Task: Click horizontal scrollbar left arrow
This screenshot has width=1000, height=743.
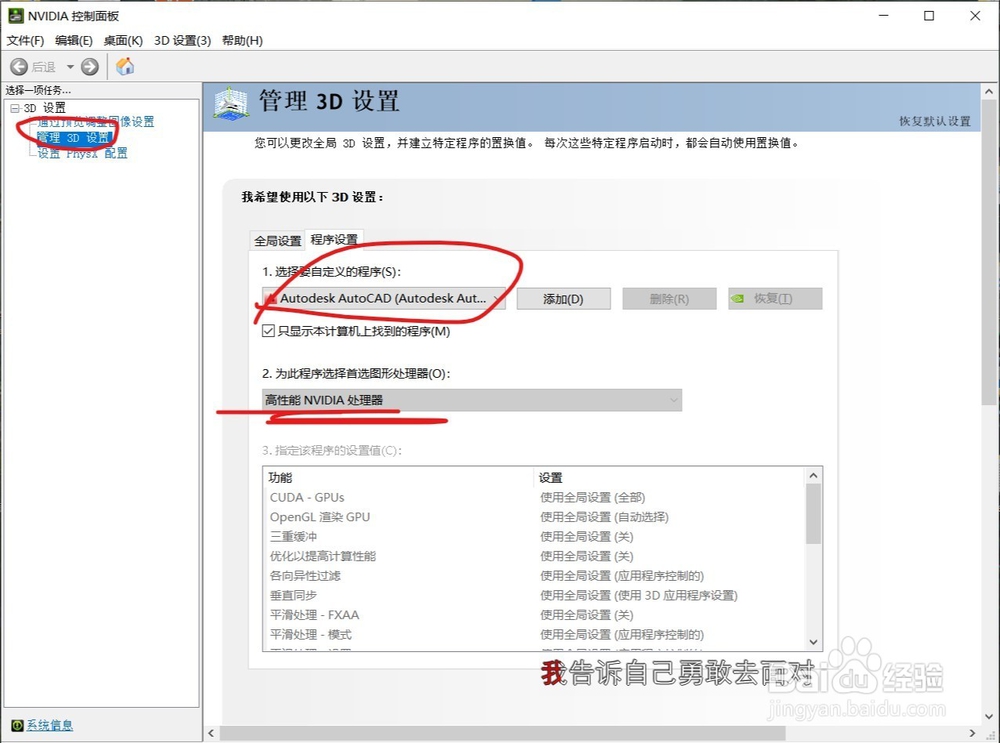Action: 211,733
